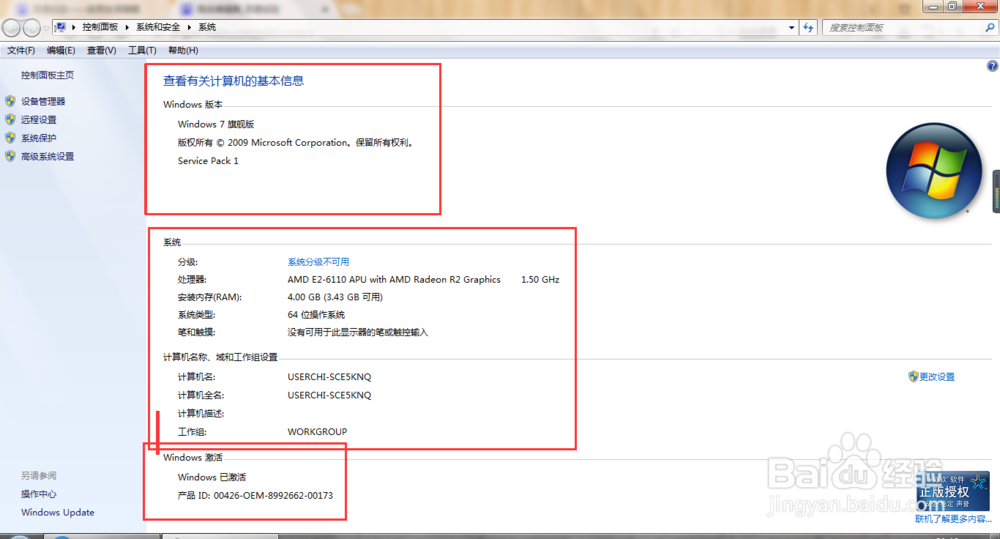Close the System window
This screenshot has width=1000, height=539.
coord(980,6)
